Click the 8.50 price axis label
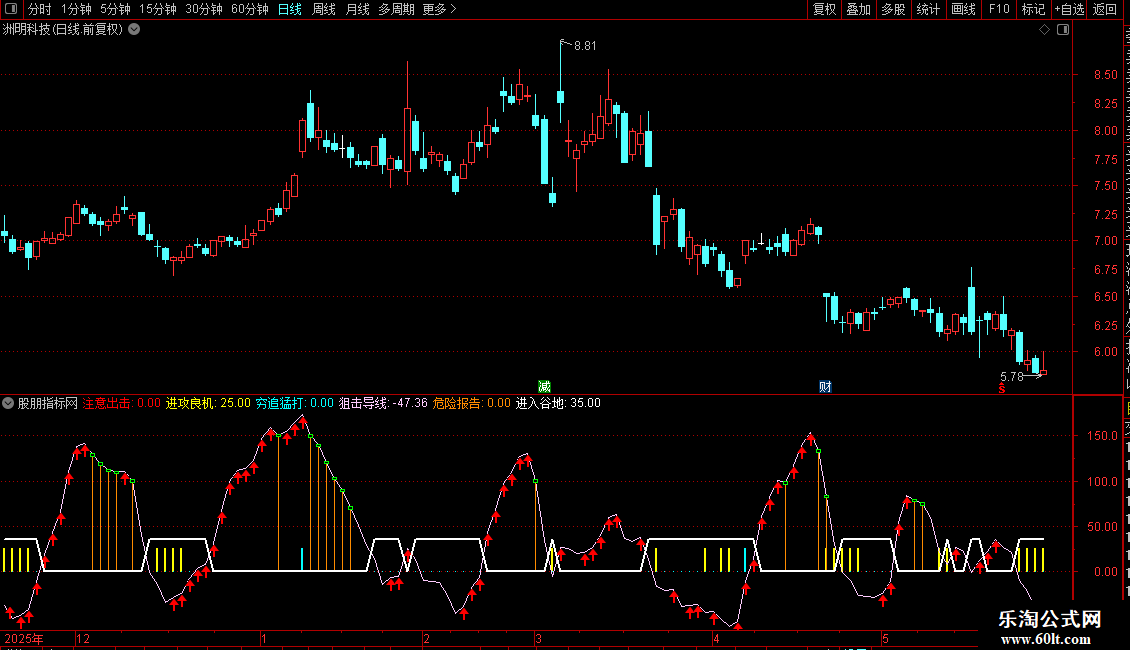1130x650 pixels. tap(1105, 75)
